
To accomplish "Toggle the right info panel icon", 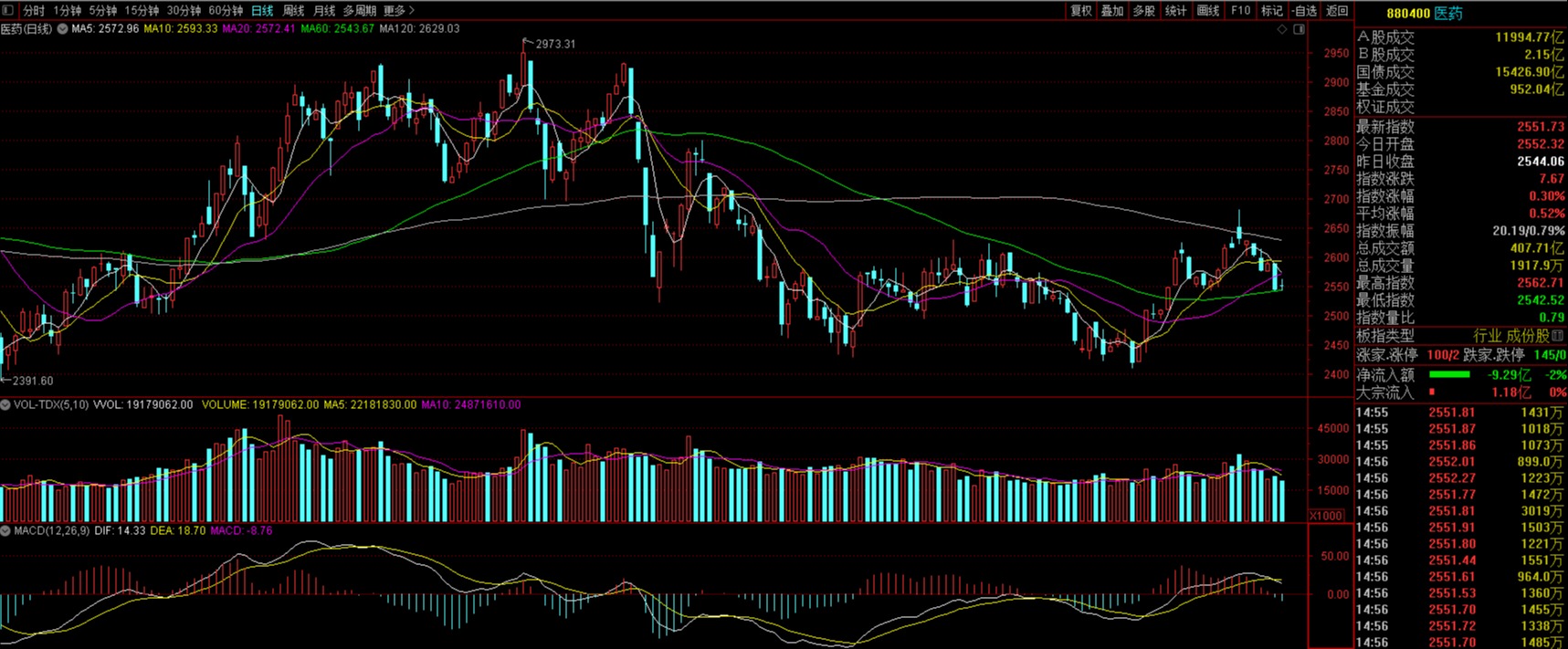I will (x=1300, y=29).
